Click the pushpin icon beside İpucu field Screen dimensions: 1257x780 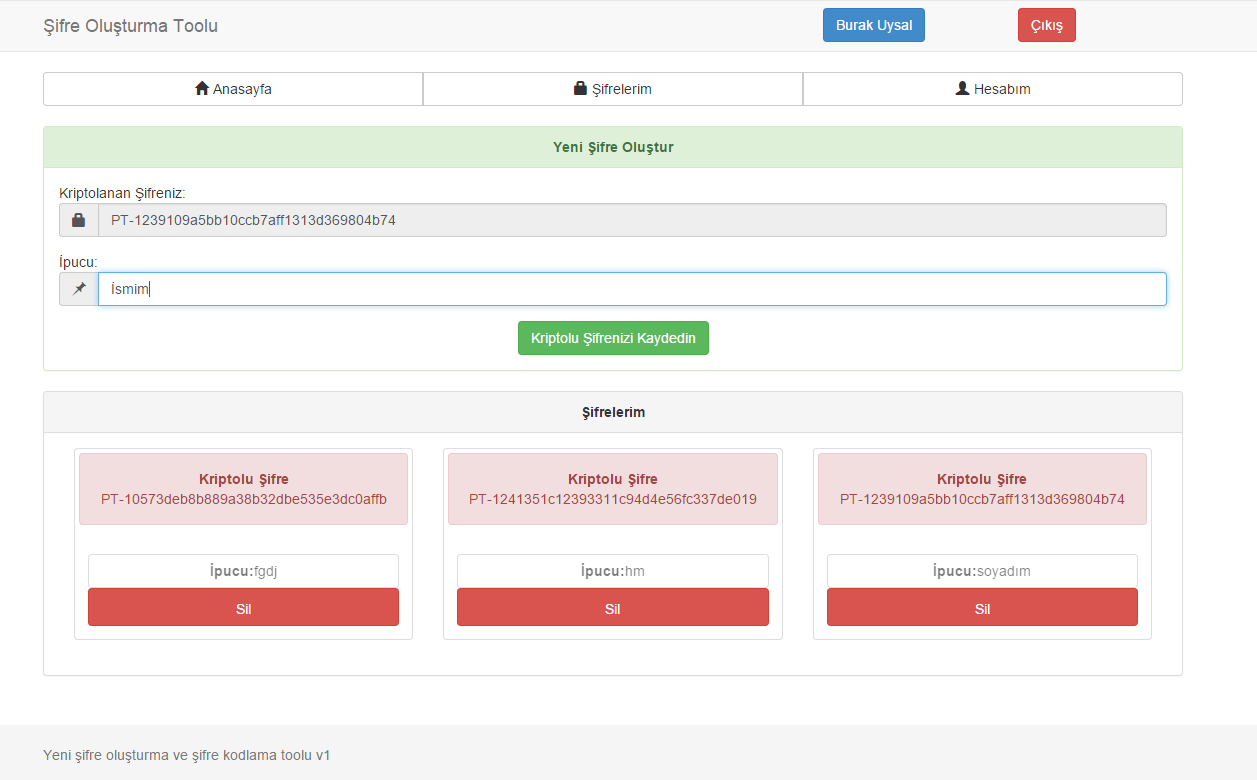tap(79, 289)
